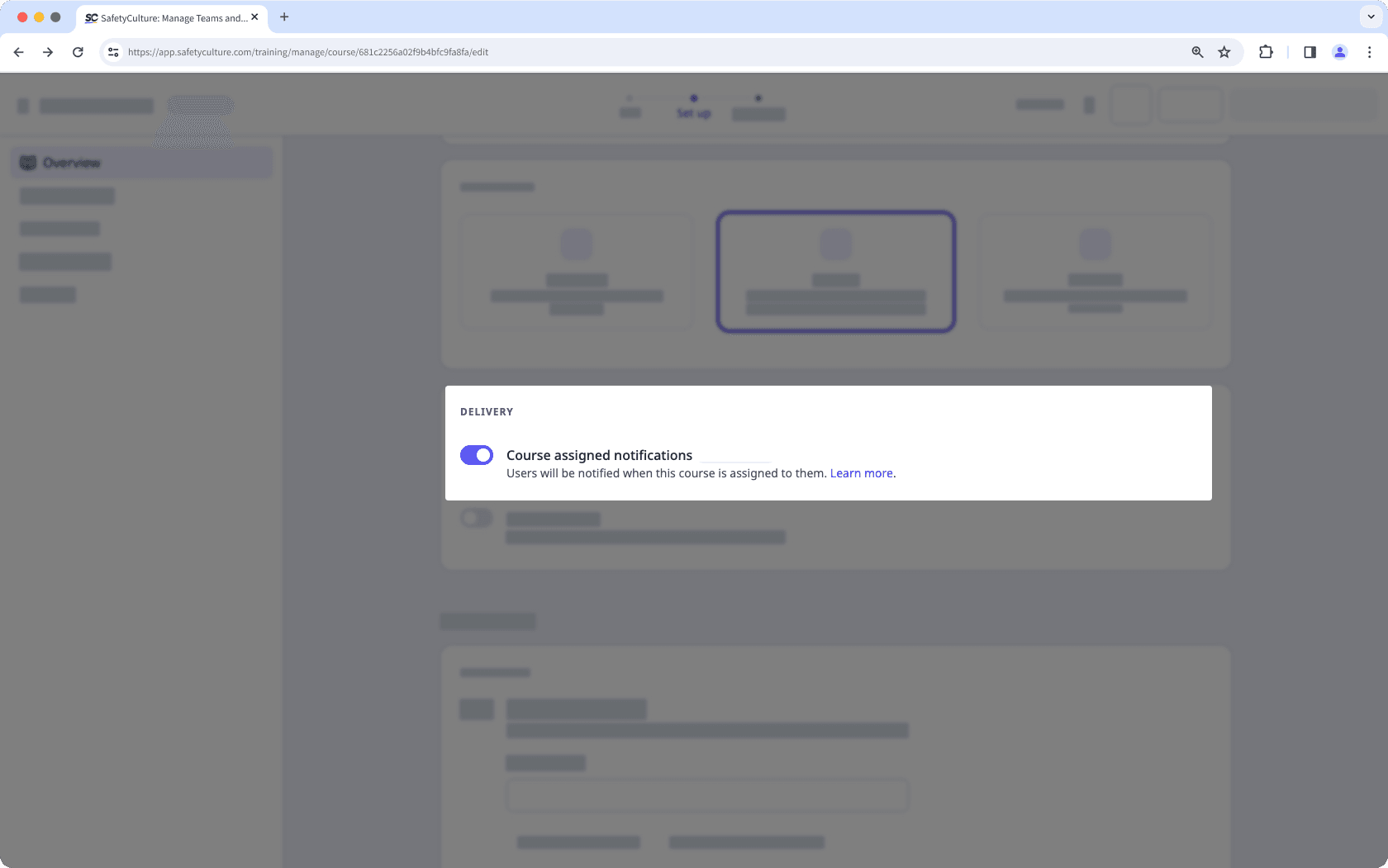Expand the highlighted middle option card
The image size is (1388, 868).
click(x=835, y=271)
